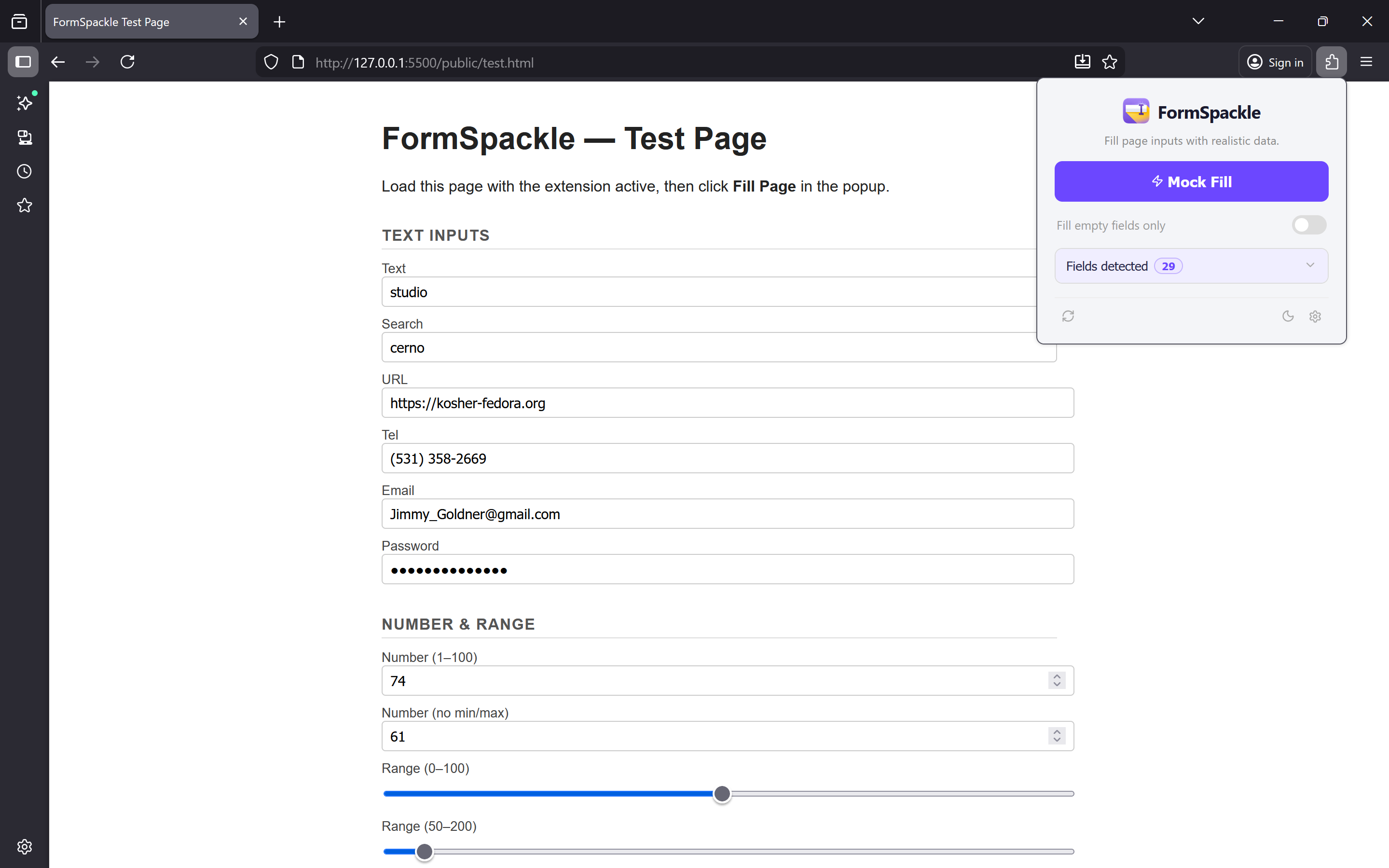Screen dimensions: 1389x868
Task: Open sidebar settings gear at bottom
Action: [x=25, y=847]
